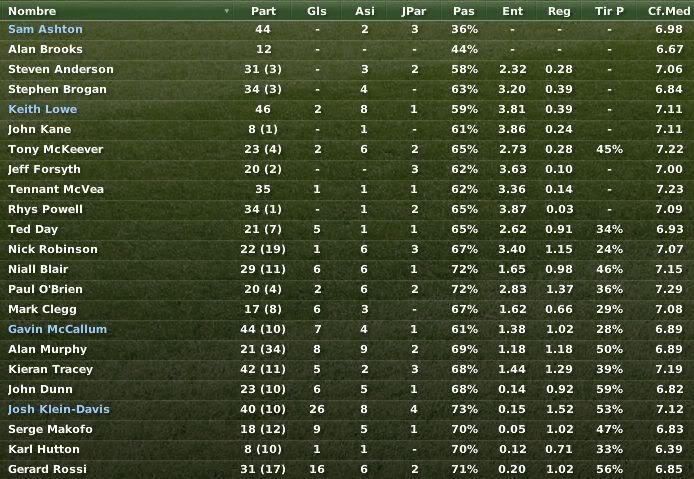The image size is (694, 479).
Task: Open Keith Lowe's player profile
Action: click(x=42, y=109)
